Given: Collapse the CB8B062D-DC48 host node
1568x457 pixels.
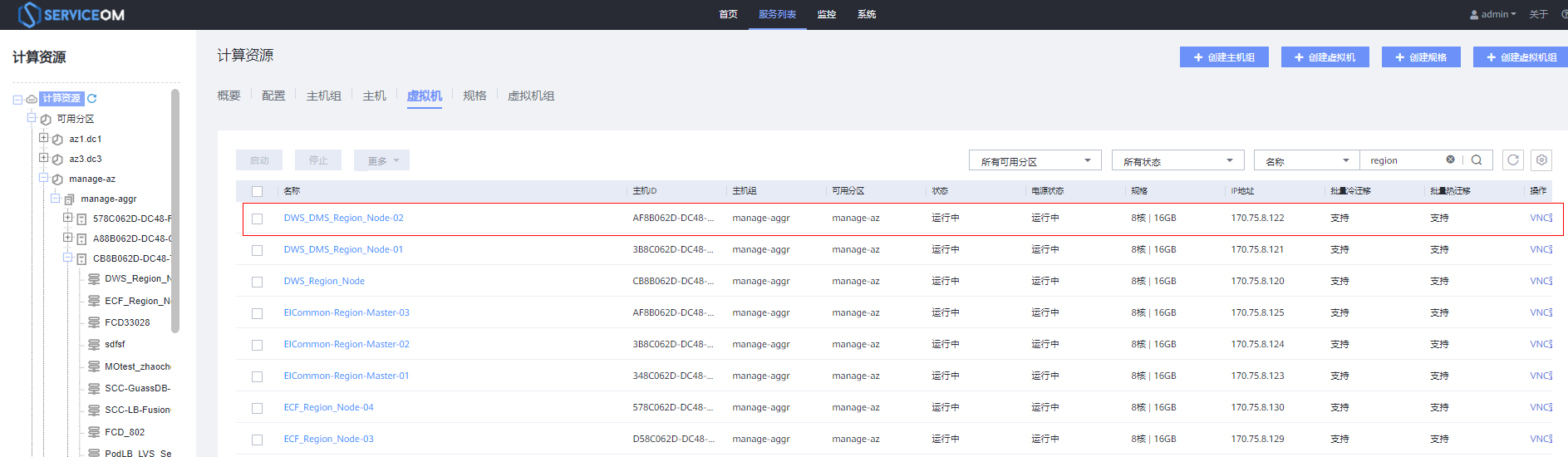Looking at the screenshot, I should tap(68, 258).
